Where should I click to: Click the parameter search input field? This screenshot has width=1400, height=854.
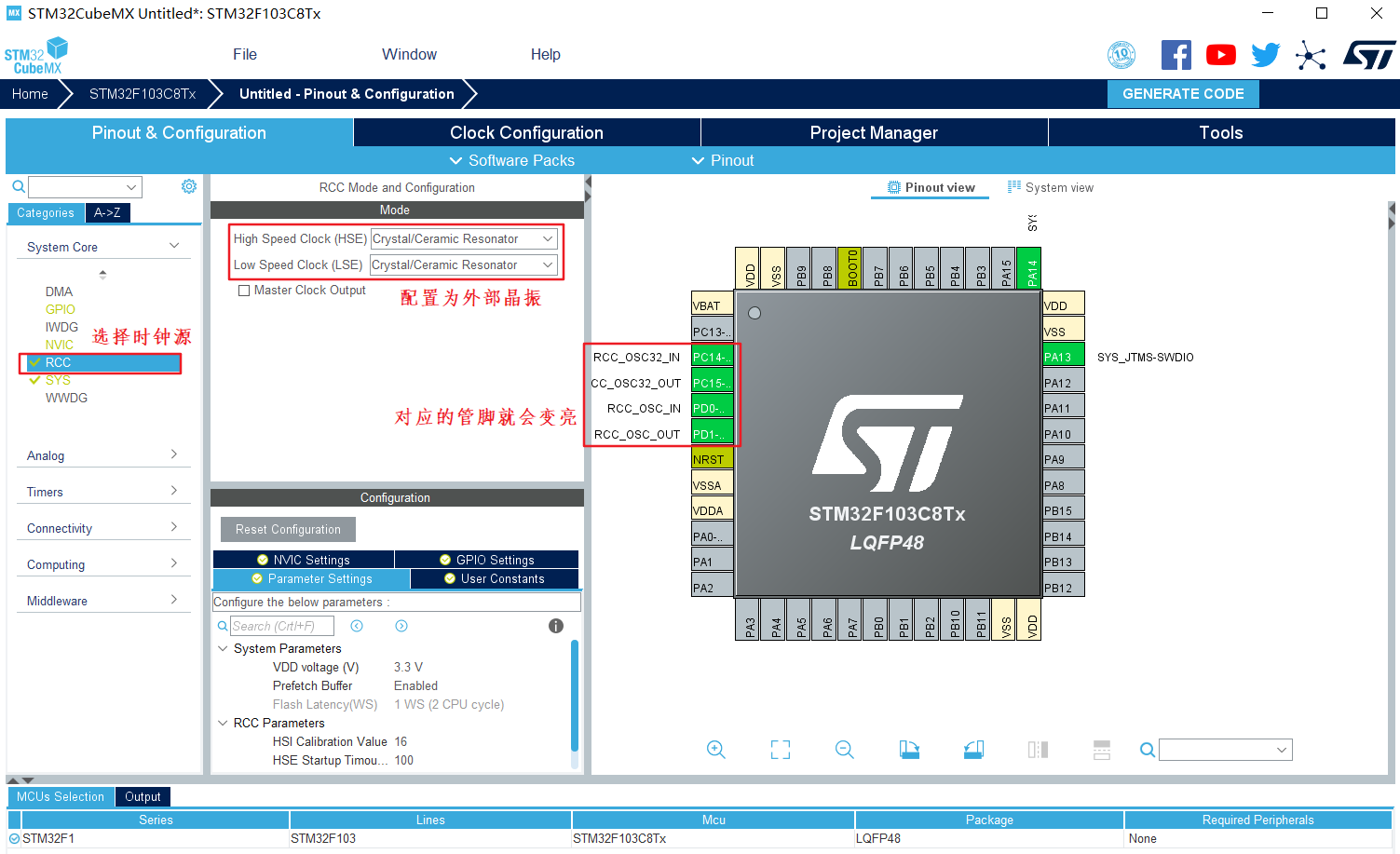pos(282,626)
